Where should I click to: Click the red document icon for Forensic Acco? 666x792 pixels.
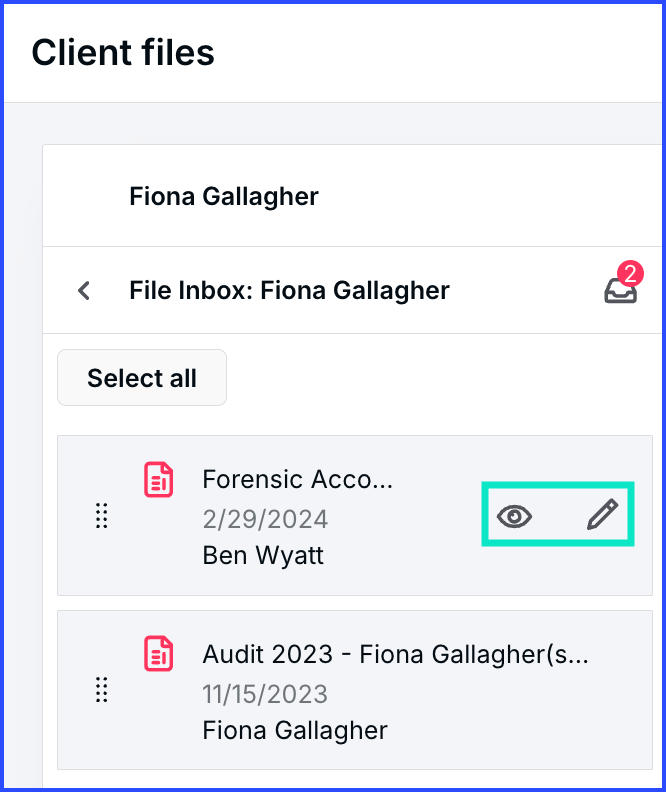point(159,479)
